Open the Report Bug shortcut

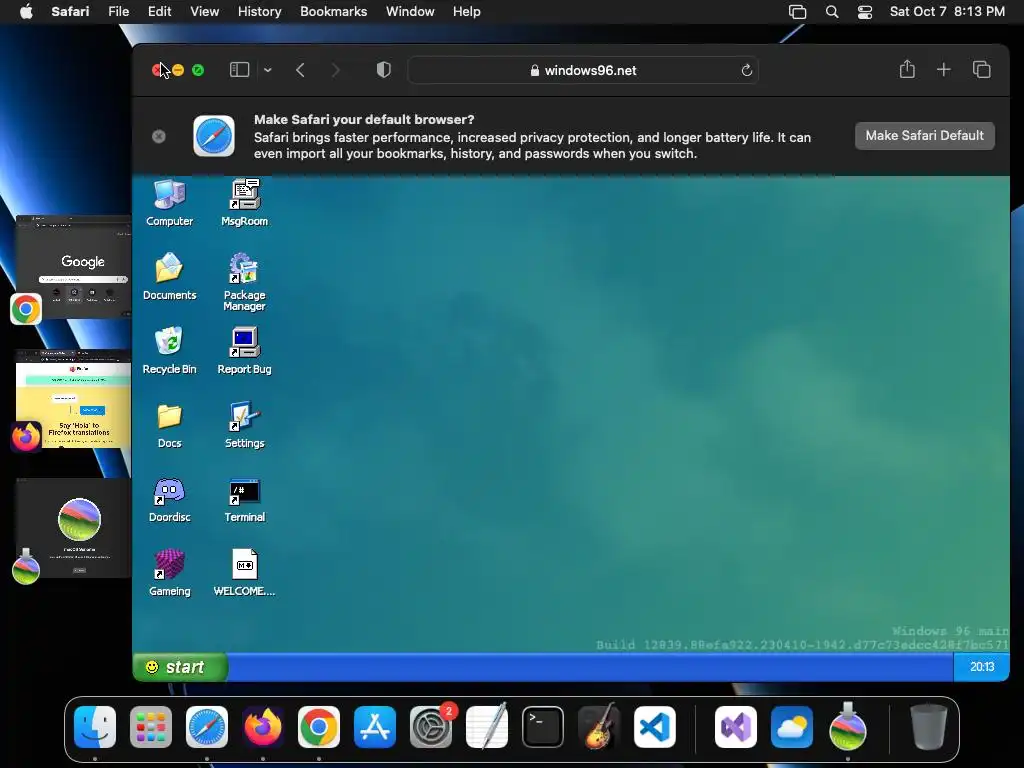244,350
